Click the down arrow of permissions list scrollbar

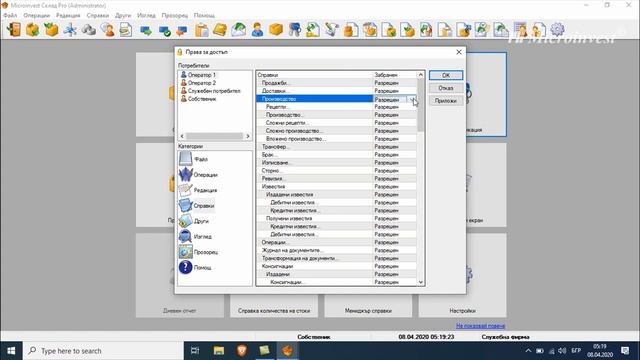(420, 282)
